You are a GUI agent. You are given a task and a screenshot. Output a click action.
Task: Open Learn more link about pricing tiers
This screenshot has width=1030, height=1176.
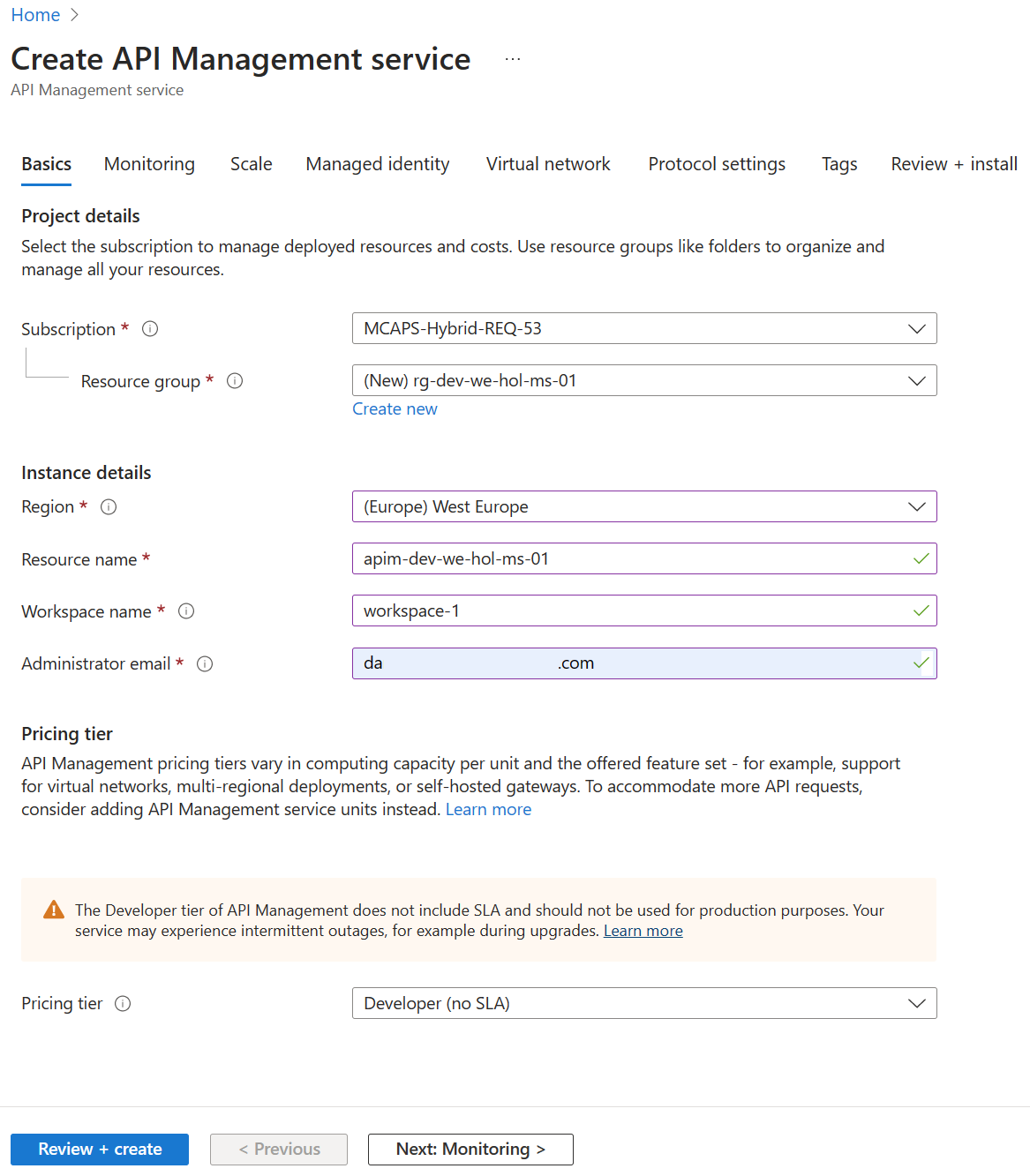488,810
